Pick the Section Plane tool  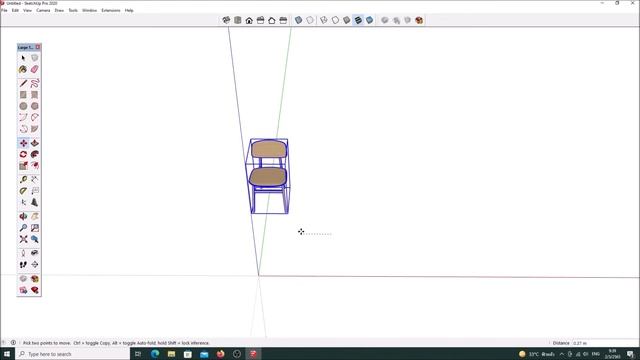point(35,265)
